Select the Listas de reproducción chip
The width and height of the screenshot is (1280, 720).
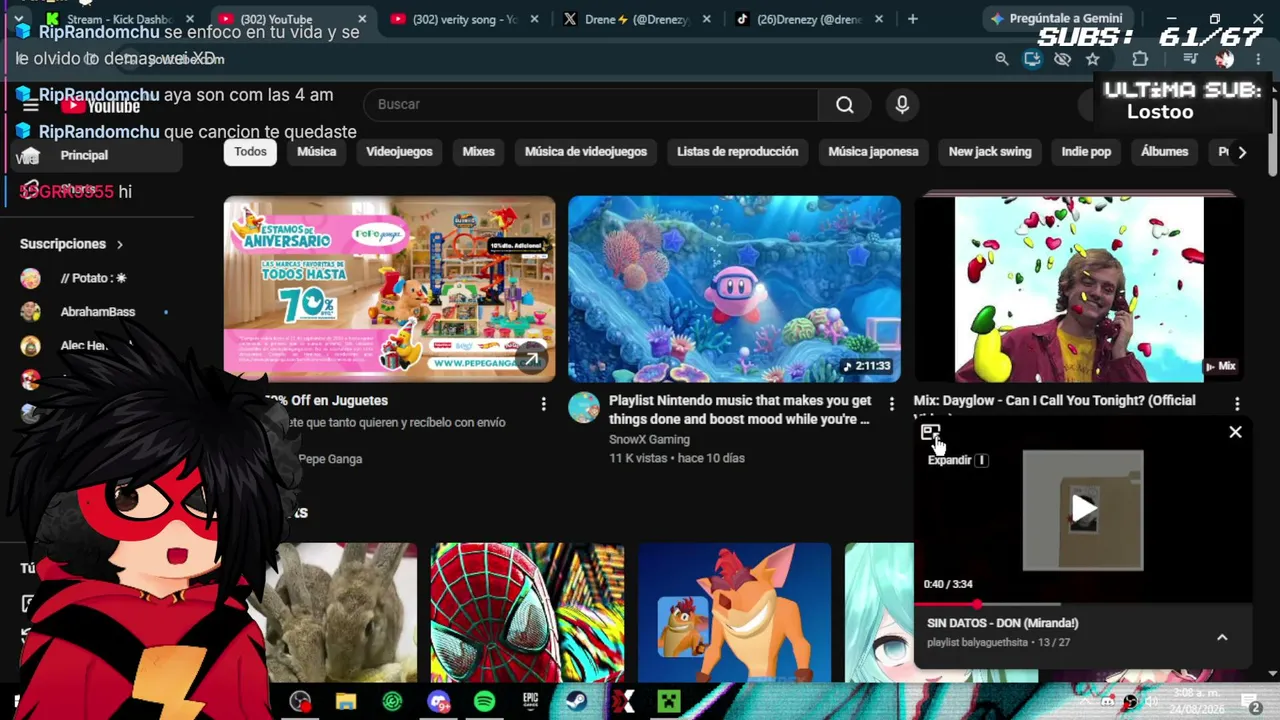click(737, 152)
